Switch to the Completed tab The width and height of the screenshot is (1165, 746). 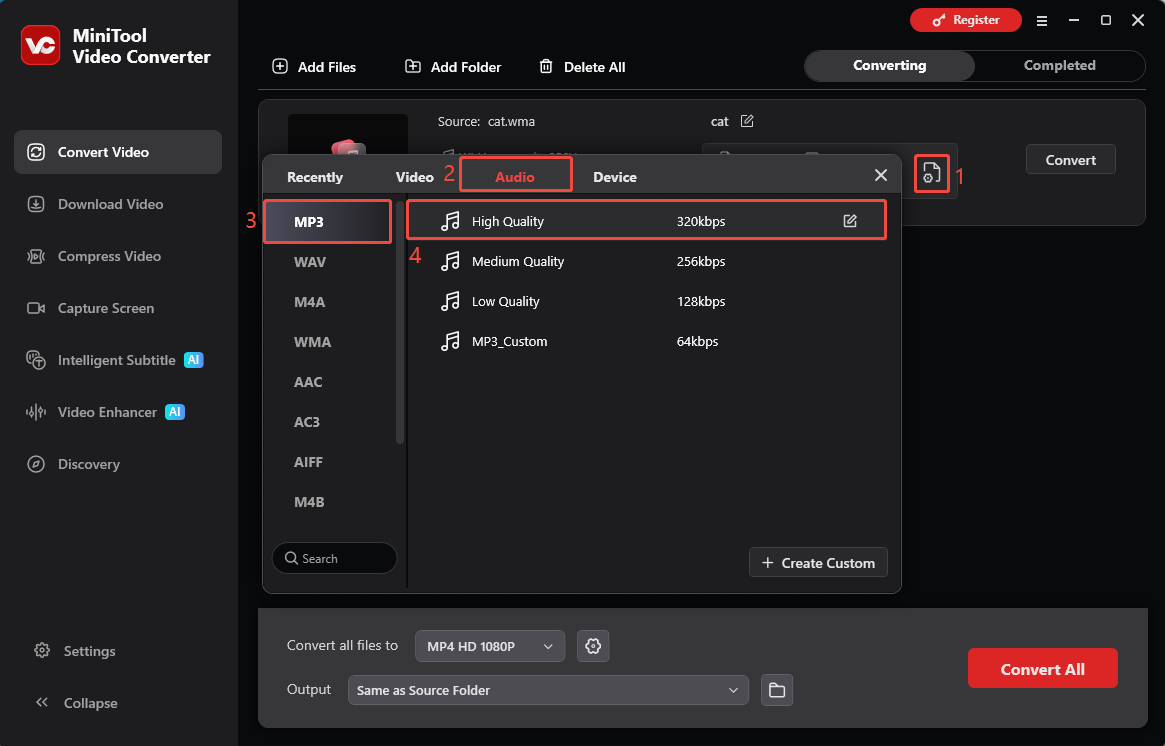(x=1059, y=65)
